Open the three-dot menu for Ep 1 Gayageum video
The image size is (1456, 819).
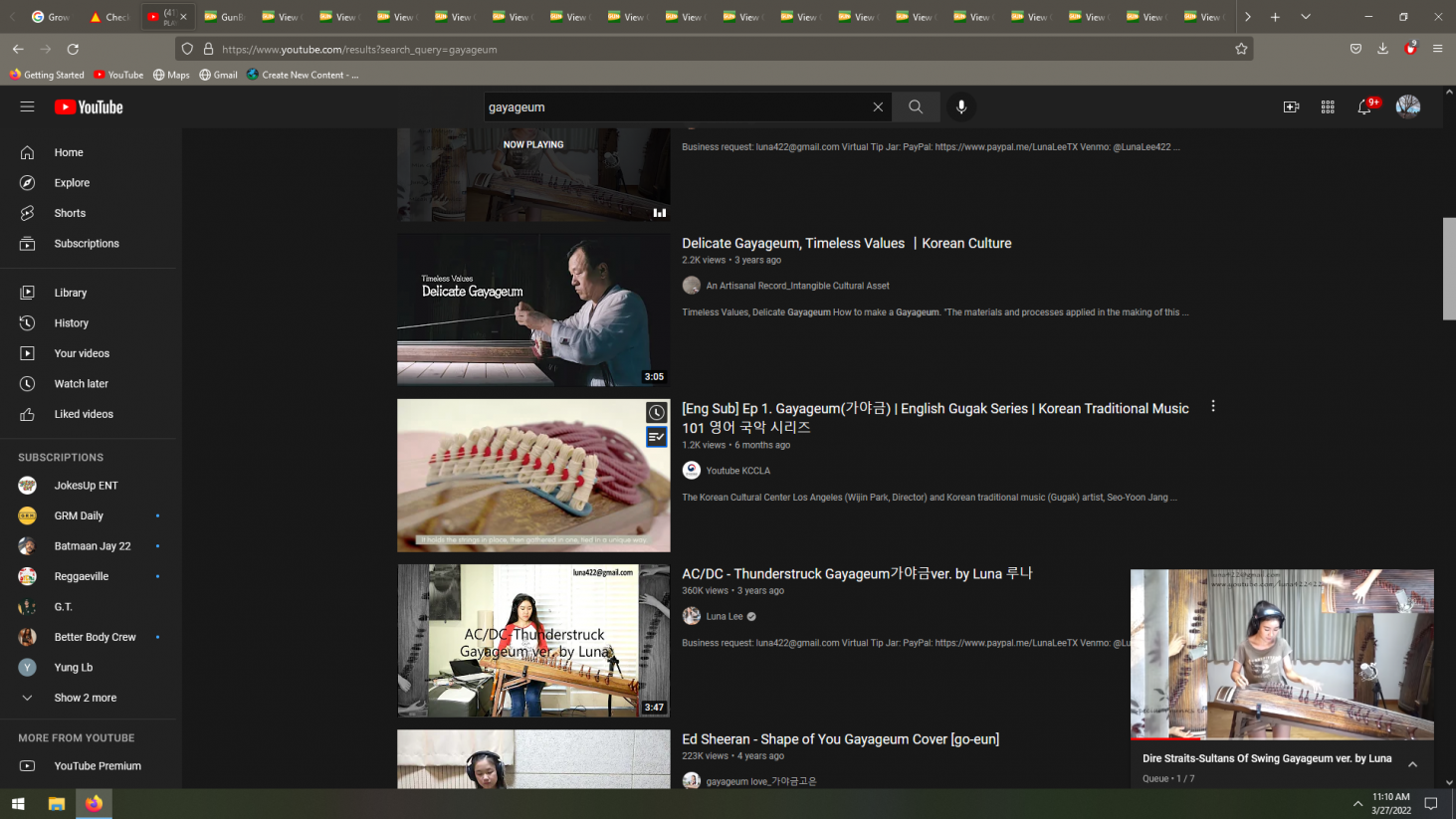1213,406
